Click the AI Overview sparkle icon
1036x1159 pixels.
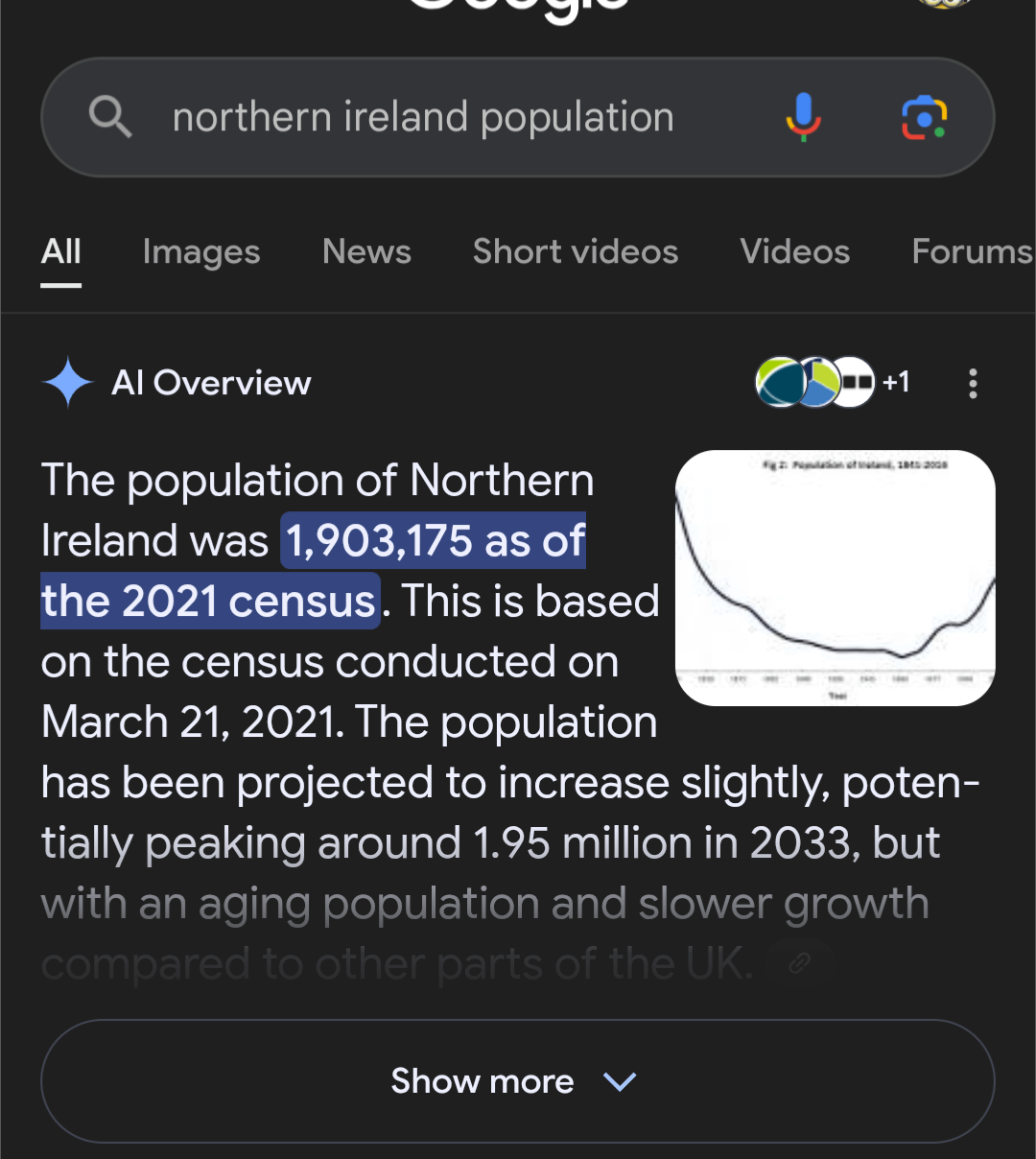[x=68, y=383]
